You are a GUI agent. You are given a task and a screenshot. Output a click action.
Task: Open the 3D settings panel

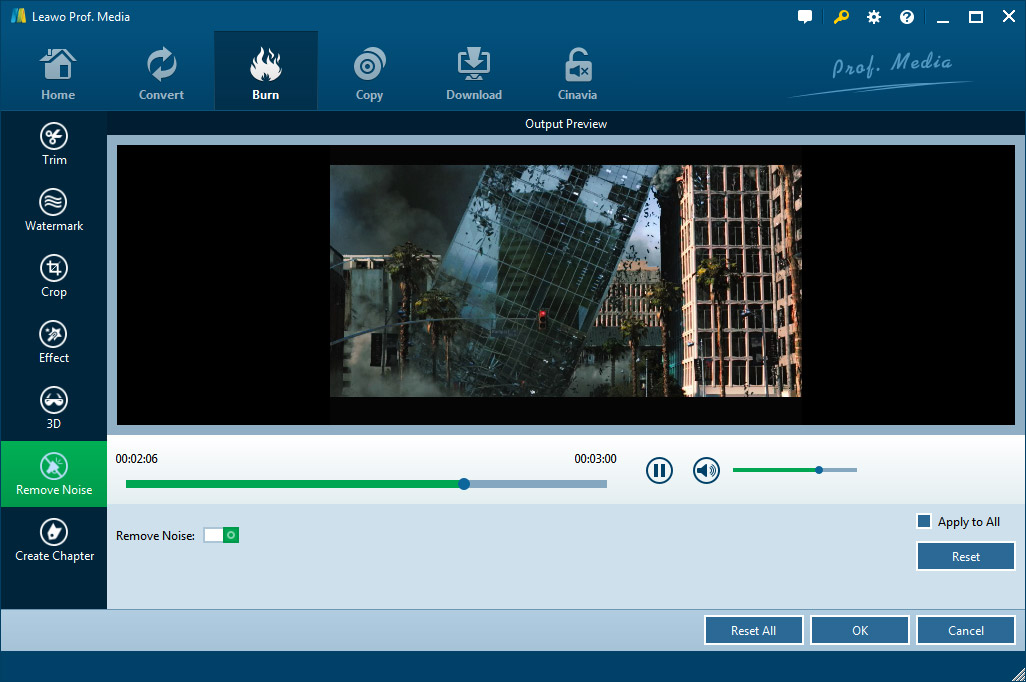54,408
